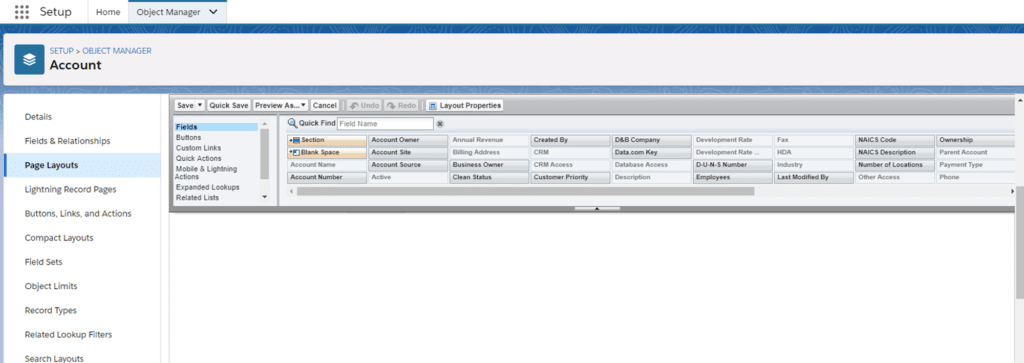
Task: Select the Number of Locations field
Action: pyautogui.click(x=895, y=165)
